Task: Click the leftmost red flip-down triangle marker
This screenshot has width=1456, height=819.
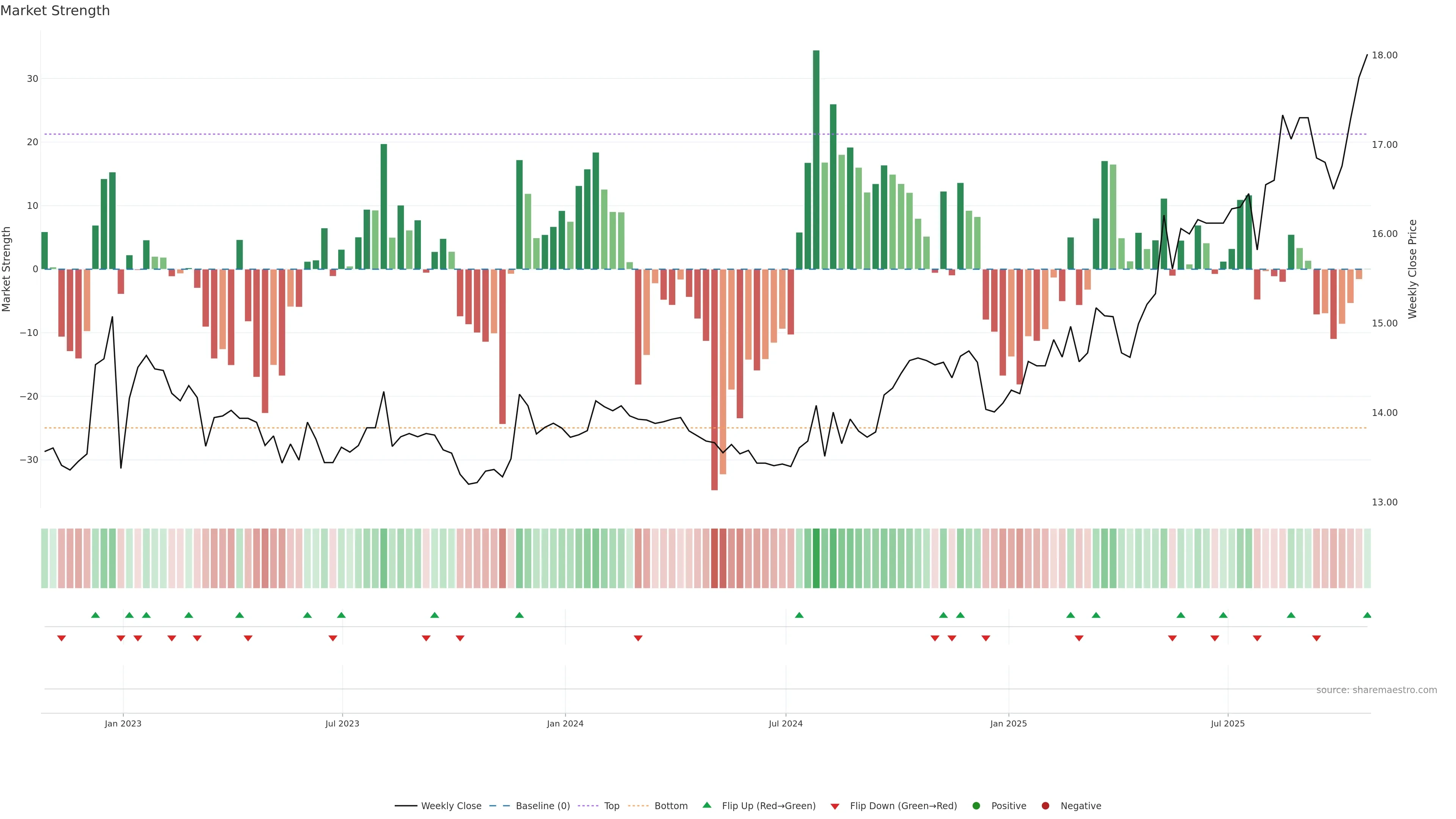Action: [x=61, y=638]
